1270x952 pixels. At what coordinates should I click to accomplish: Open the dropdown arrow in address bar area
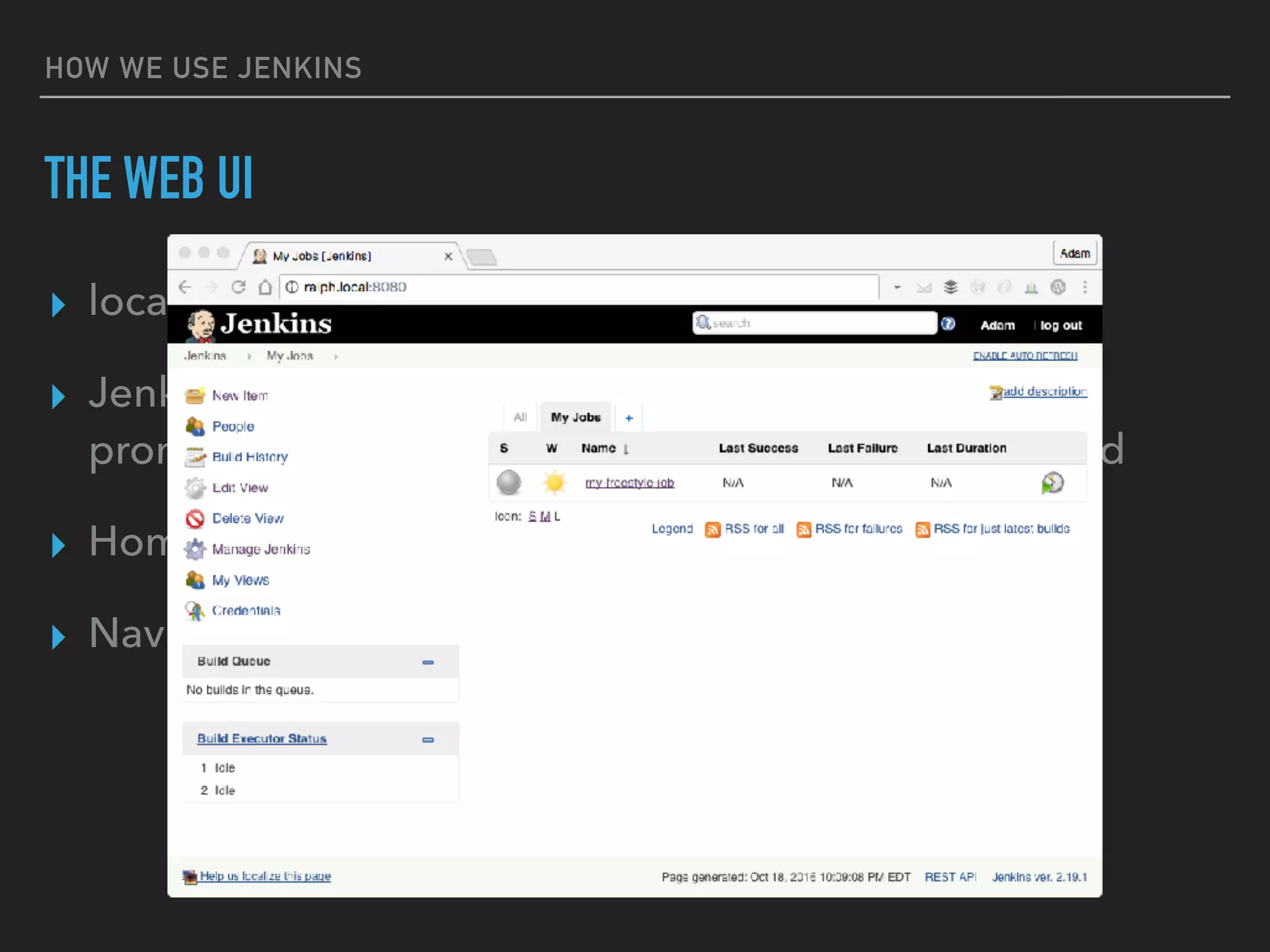pos(897,287)
